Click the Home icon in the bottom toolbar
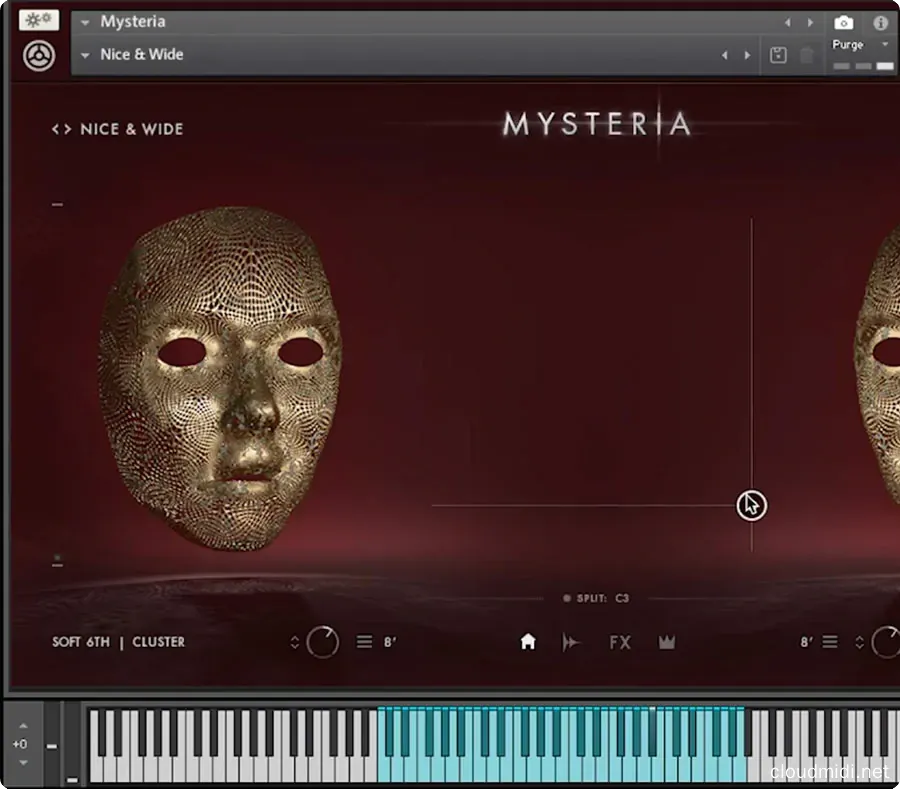Screen dimensions: 900x789 pyautogui.click(x=528, y=642)
